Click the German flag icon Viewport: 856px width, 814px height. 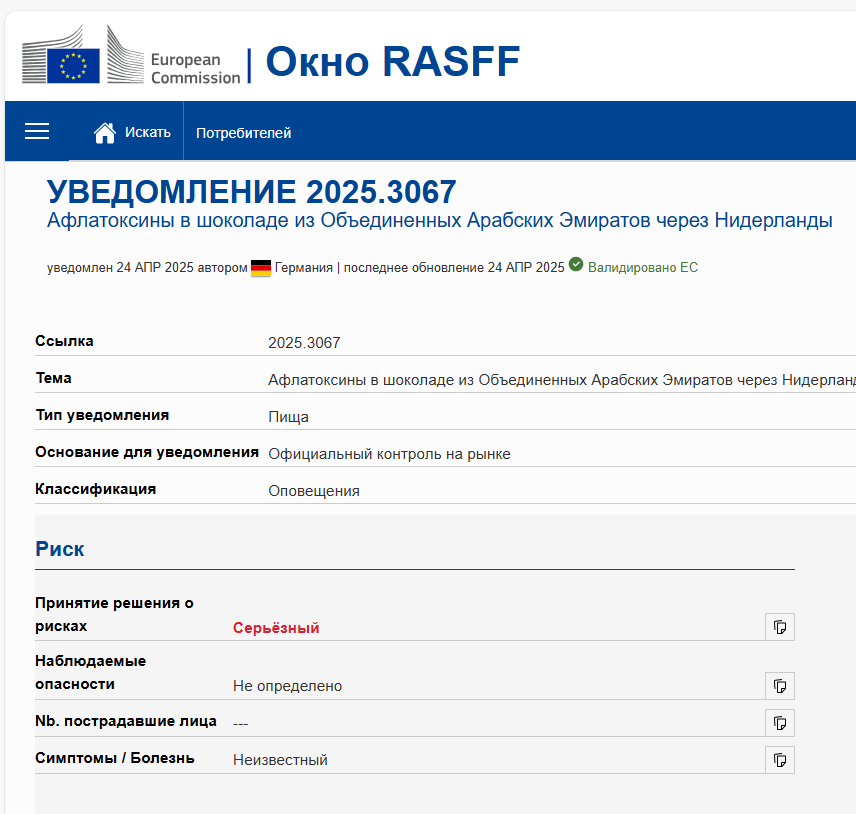261,268
